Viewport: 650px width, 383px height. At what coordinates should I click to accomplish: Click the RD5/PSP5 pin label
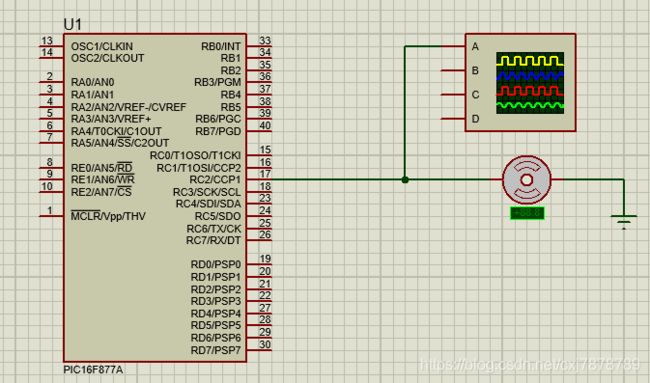(x=216, y=325)
